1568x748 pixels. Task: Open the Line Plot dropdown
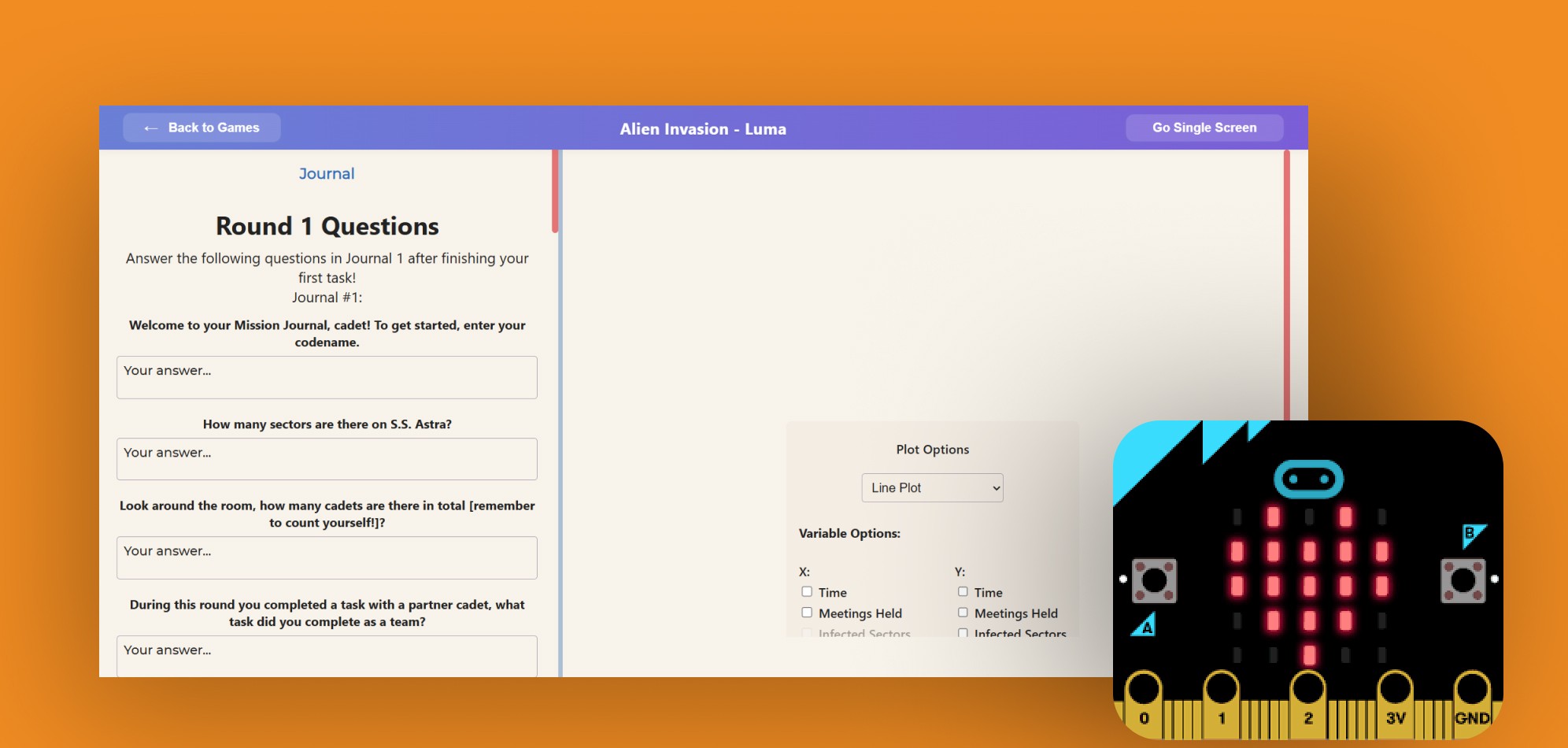pyautogui.click(x=932, y=487)
